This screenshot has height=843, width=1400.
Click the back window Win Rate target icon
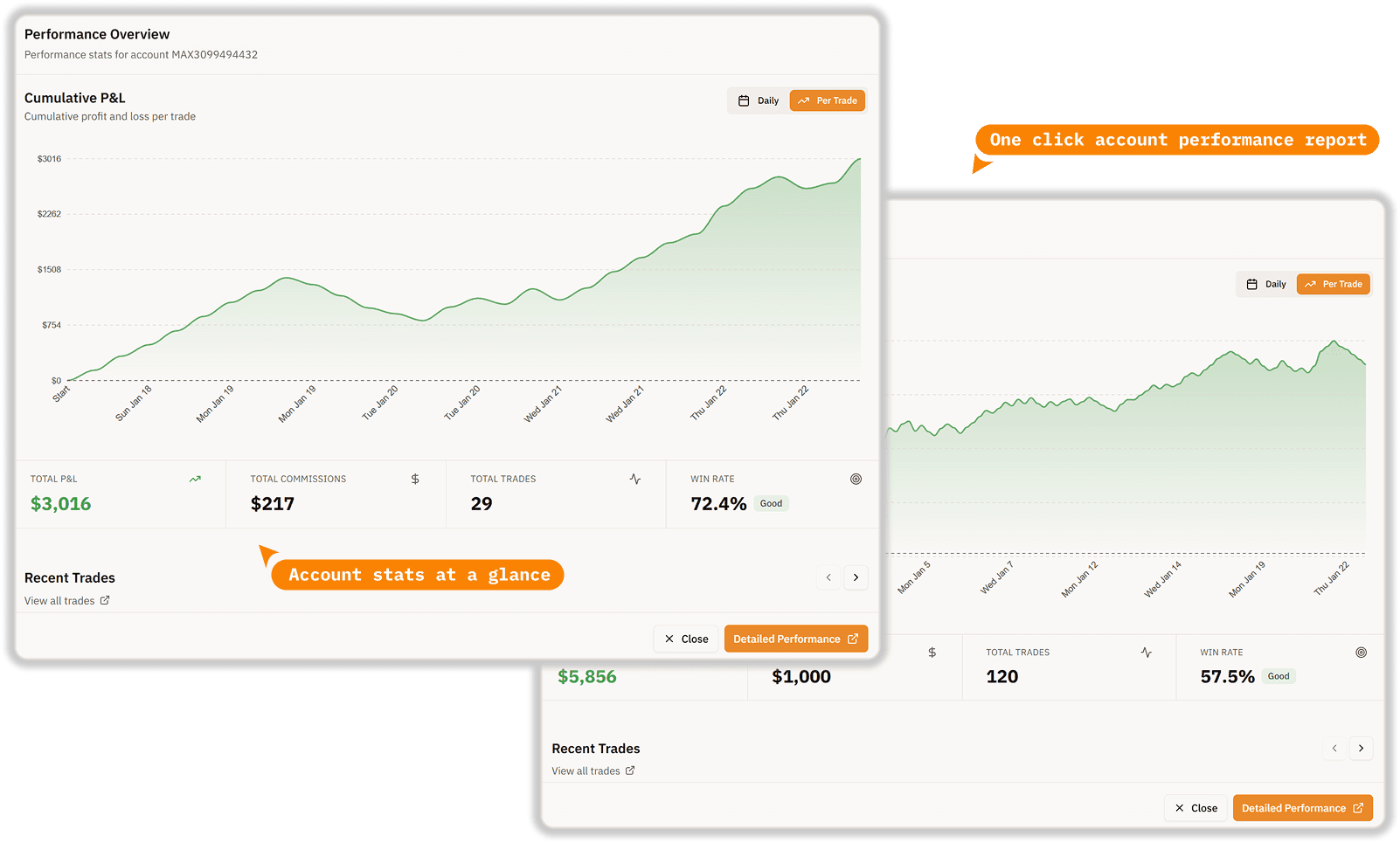pos(1361,653)
